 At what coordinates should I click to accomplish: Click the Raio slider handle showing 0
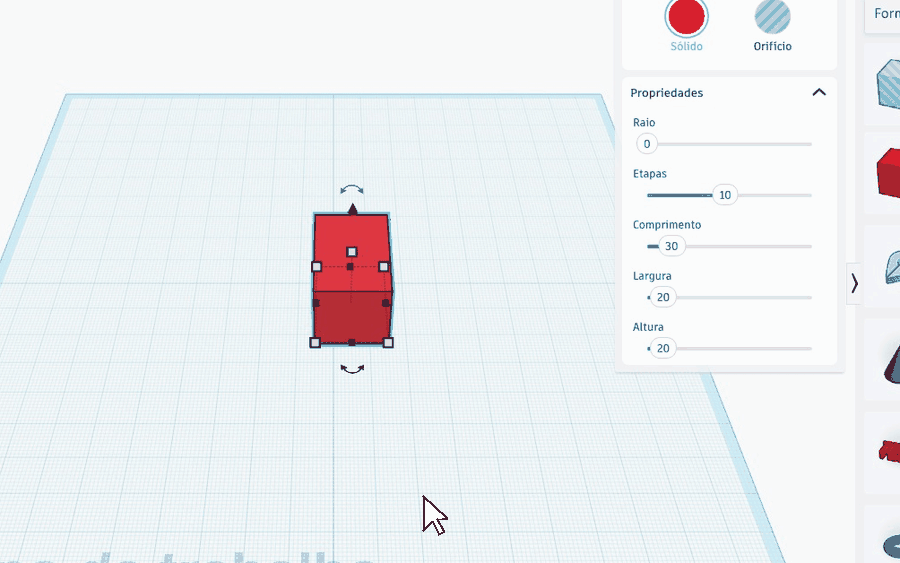click(x=647, y=144)
